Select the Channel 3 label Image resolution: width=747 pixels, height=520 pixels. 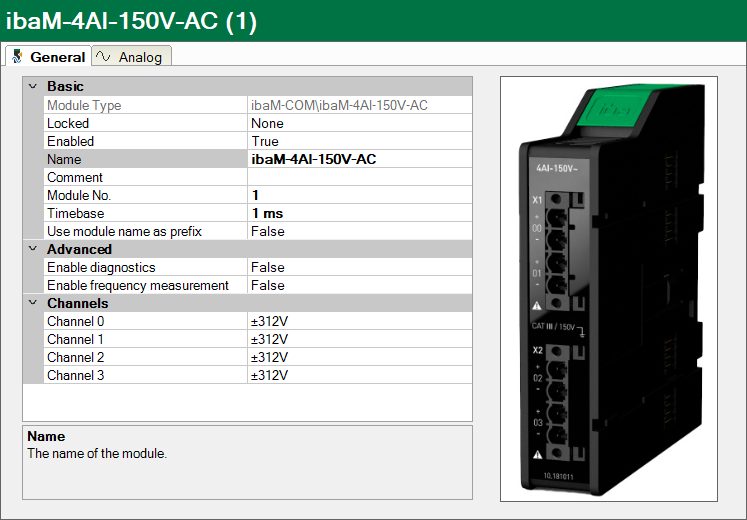click(x=75, y=375)
